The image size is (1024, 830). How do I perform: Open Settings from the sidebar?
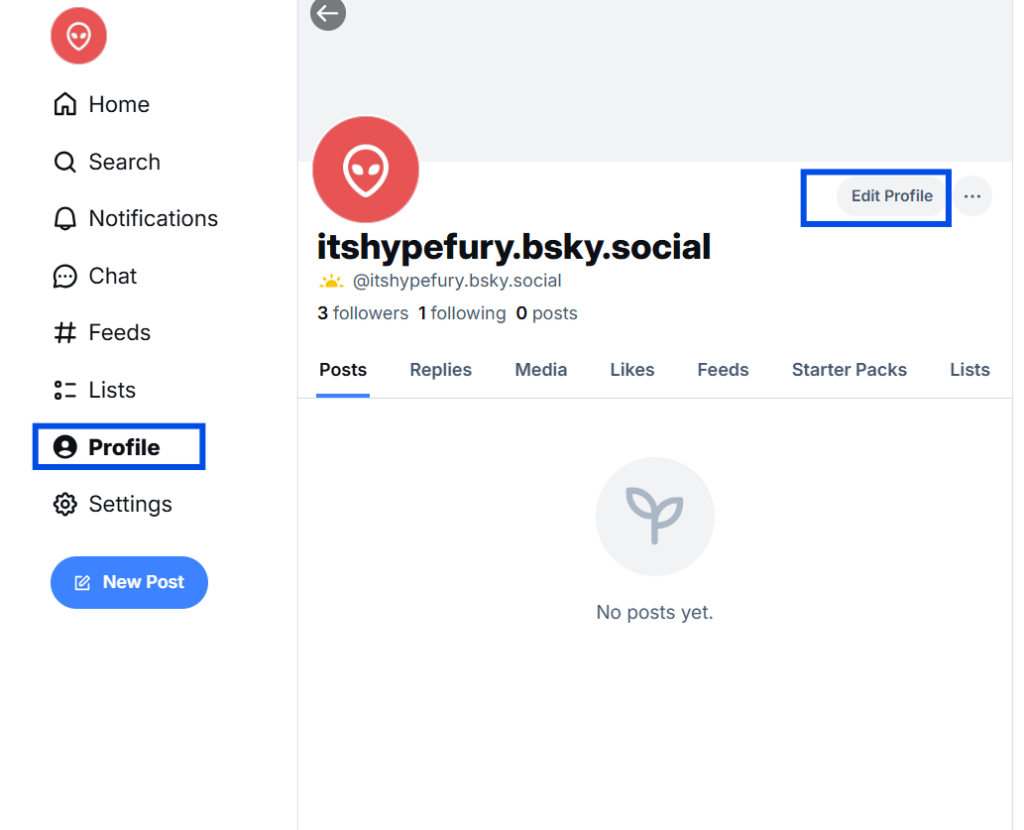[112, 504]
